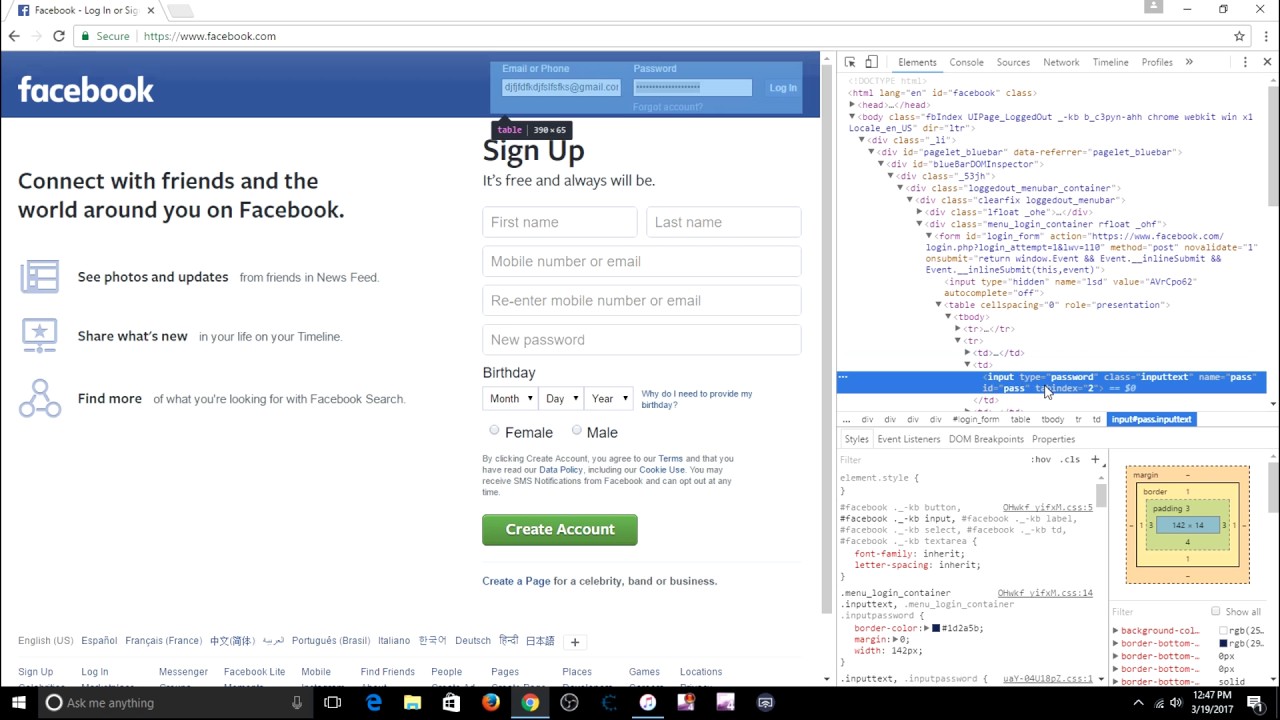1280x720 pixels.
Task: Open the Year birthday dropdown
Action: [x=608, y=398]
